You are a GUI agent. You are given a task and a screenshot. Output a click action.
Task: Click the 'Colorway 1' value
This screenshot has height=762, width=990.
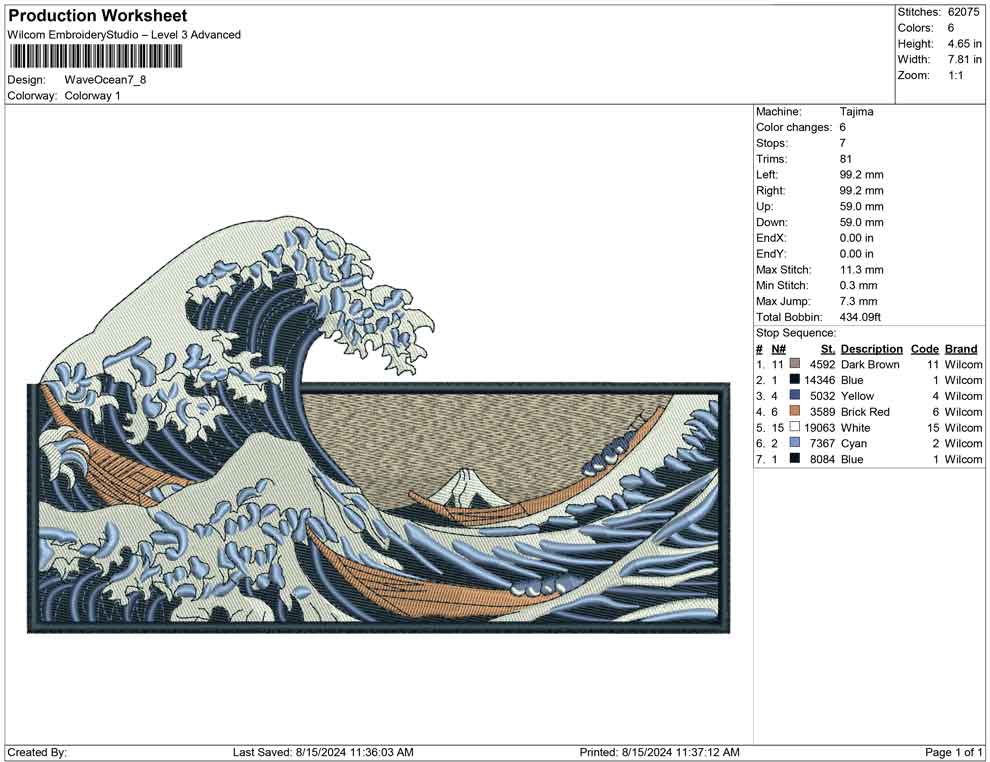pos(92,96)
